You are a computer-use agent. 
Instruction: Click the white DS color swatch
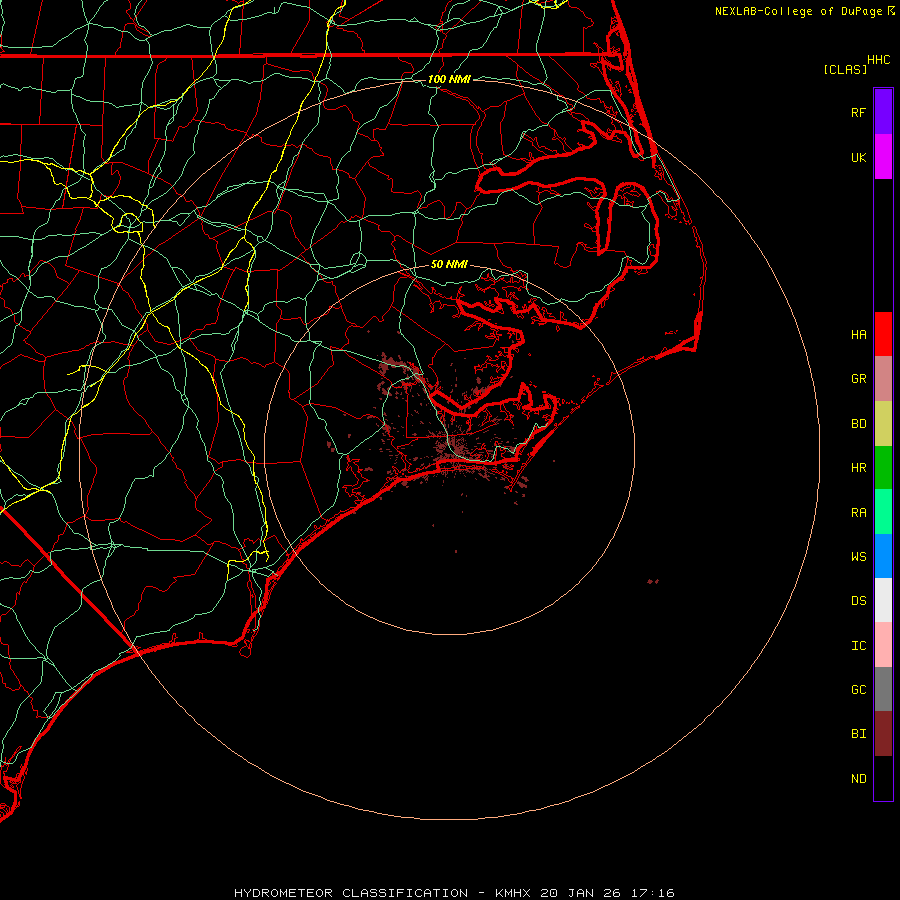[x=883, y=600]
